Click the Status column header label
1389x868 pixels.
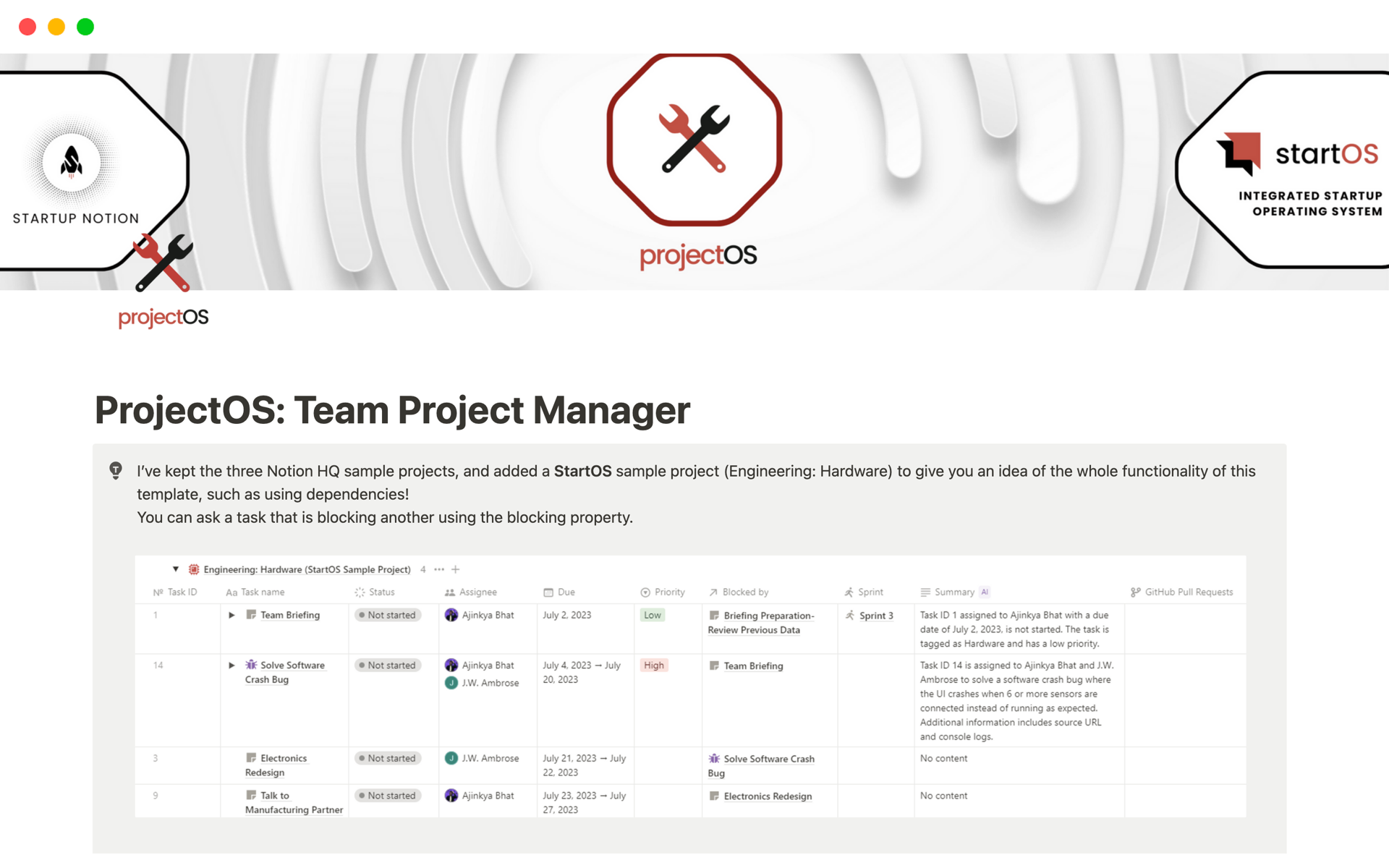[x=381, y=592]
